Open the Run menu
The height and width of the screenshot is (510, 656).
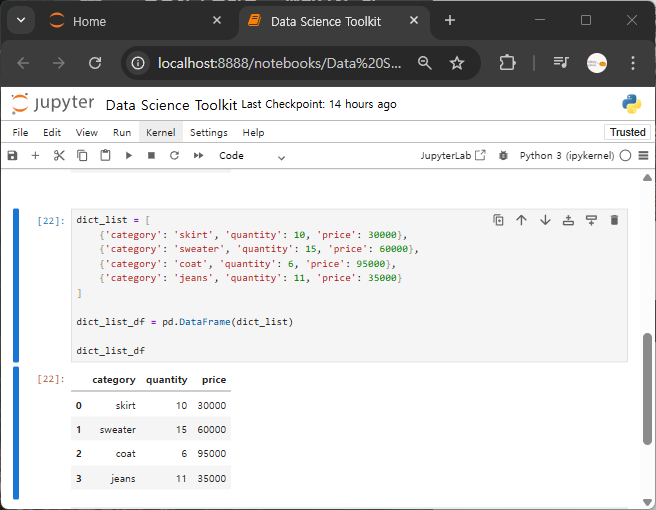(122, 133)
